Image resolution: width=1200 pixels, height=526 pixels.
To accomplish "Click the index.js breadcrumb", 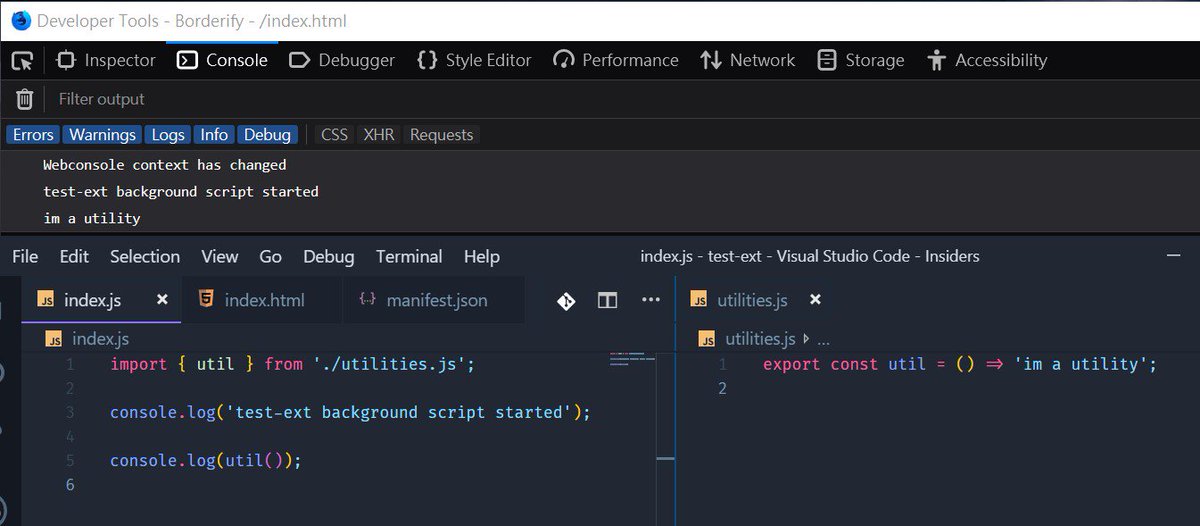I will point(100,339).
